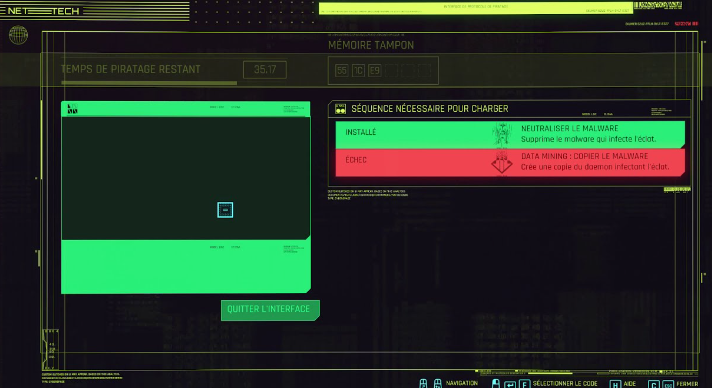The height and width of the screenshot is (388, 712).
Task: Select buffer slot 55
Action: point(341,70)
